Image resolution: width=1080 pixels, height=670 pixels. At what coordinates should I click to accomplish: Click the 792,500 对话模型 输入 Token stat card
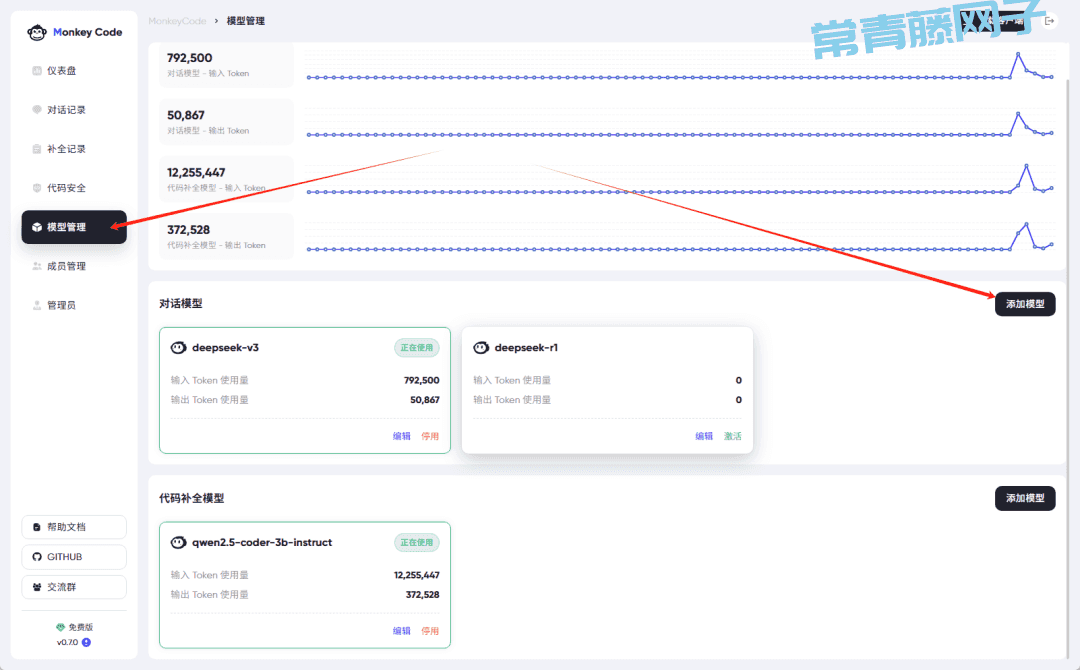coord(226,65)
